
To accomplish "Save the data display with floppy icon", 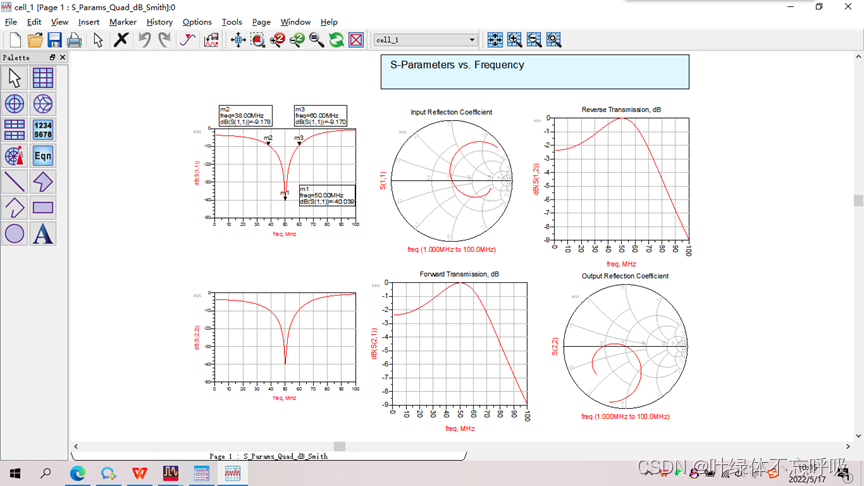I will [x=54, y=40].
